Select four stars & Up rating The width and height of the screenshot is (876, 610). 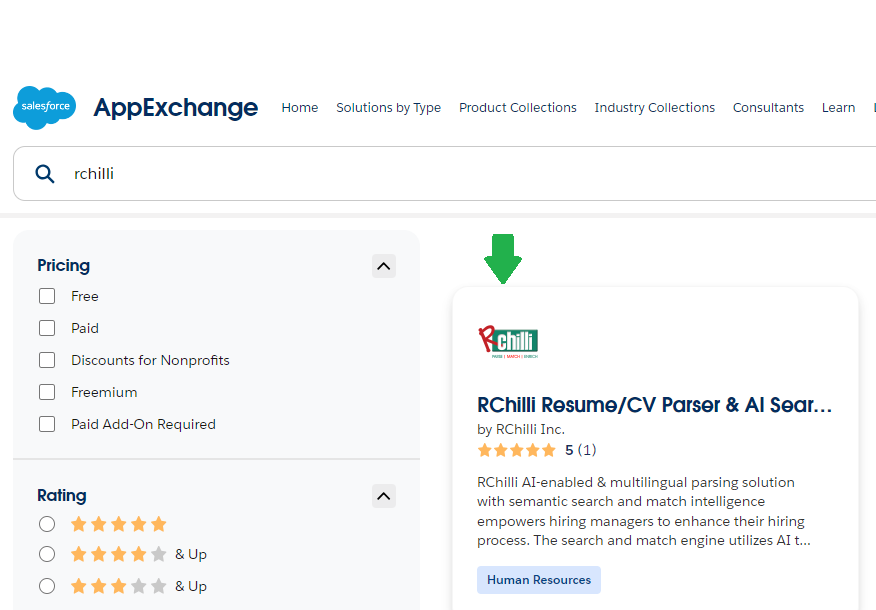[x=47, y=554]
